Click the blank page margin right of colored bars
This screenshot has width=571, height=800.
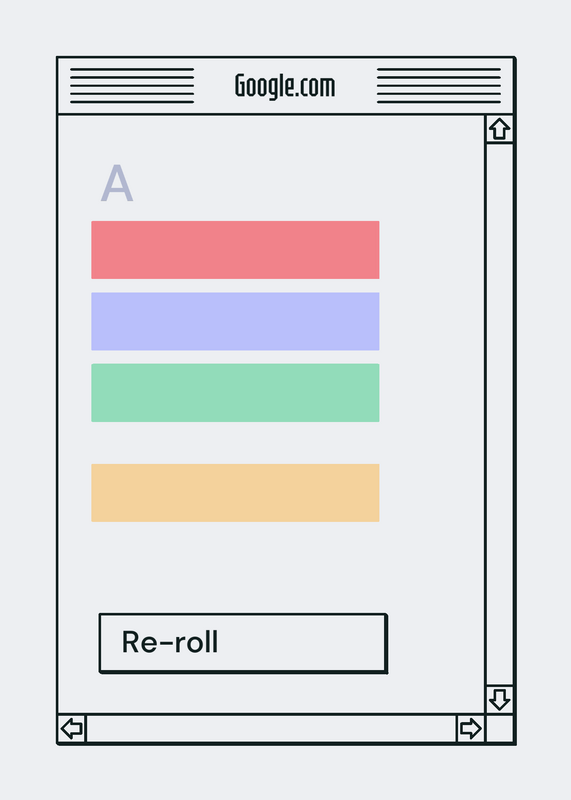click(x=432, y=371)
